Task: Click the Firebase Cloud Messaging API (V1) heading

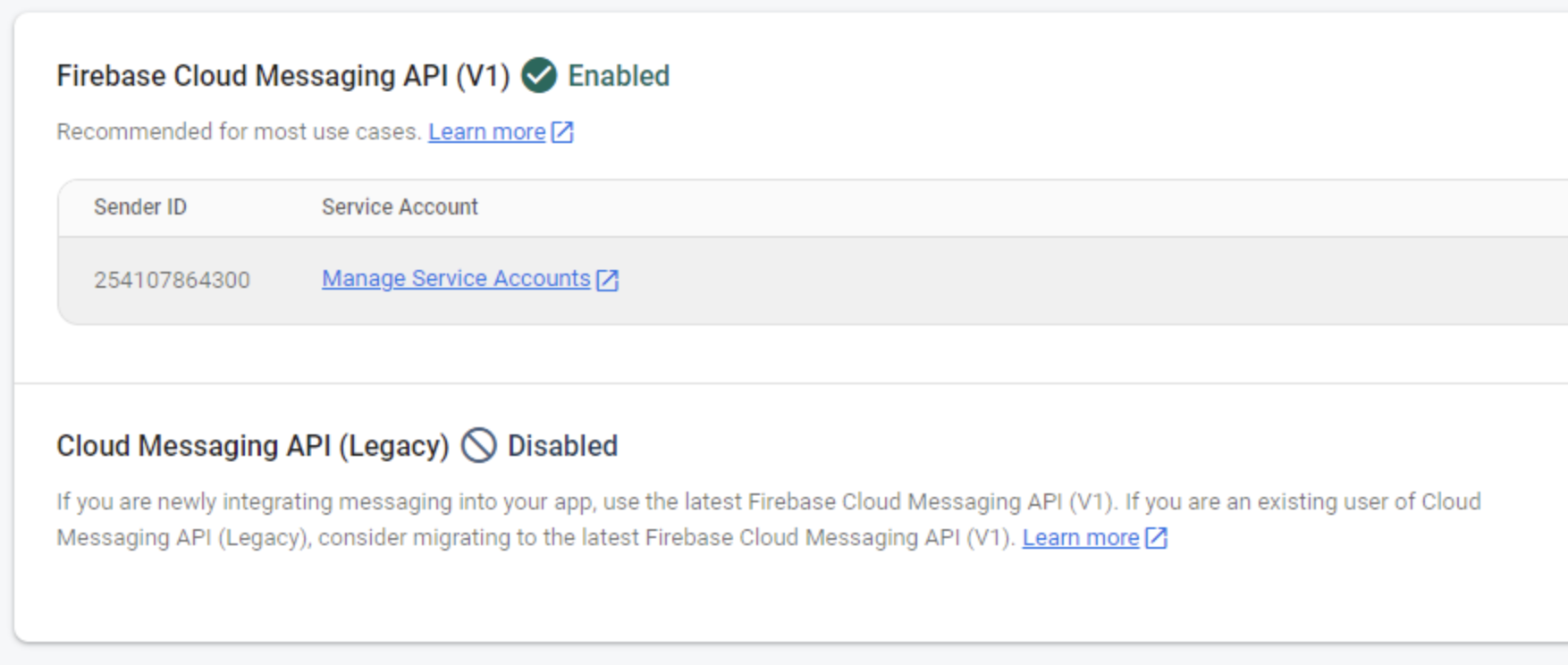Action: [x=282, y=76]
